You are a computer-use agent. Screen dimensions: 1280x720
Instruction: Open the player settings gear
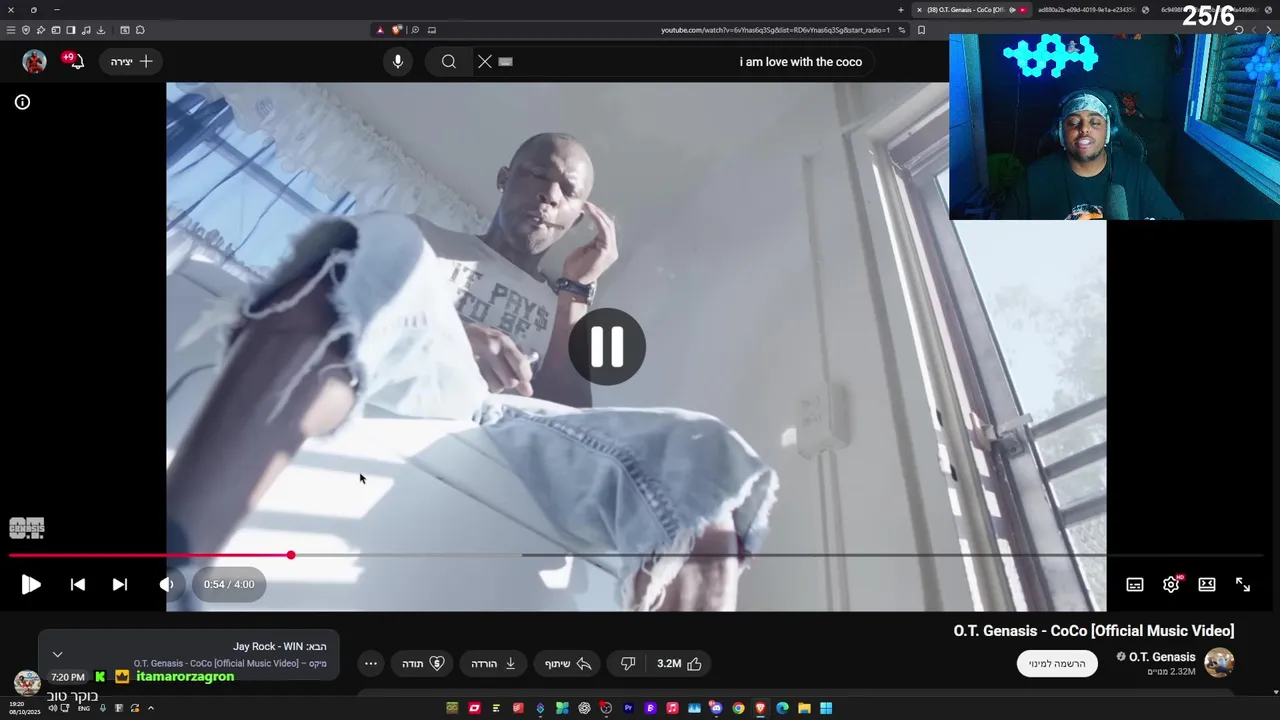pos(1171,584)
